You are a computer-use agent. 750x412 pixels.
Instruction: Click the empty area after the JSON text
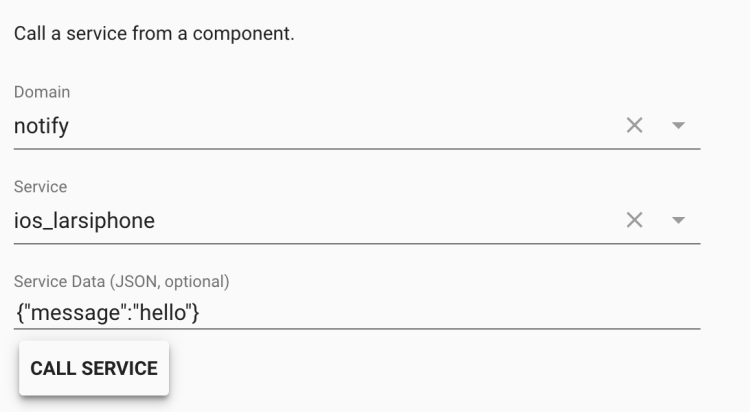pos(450,313)
